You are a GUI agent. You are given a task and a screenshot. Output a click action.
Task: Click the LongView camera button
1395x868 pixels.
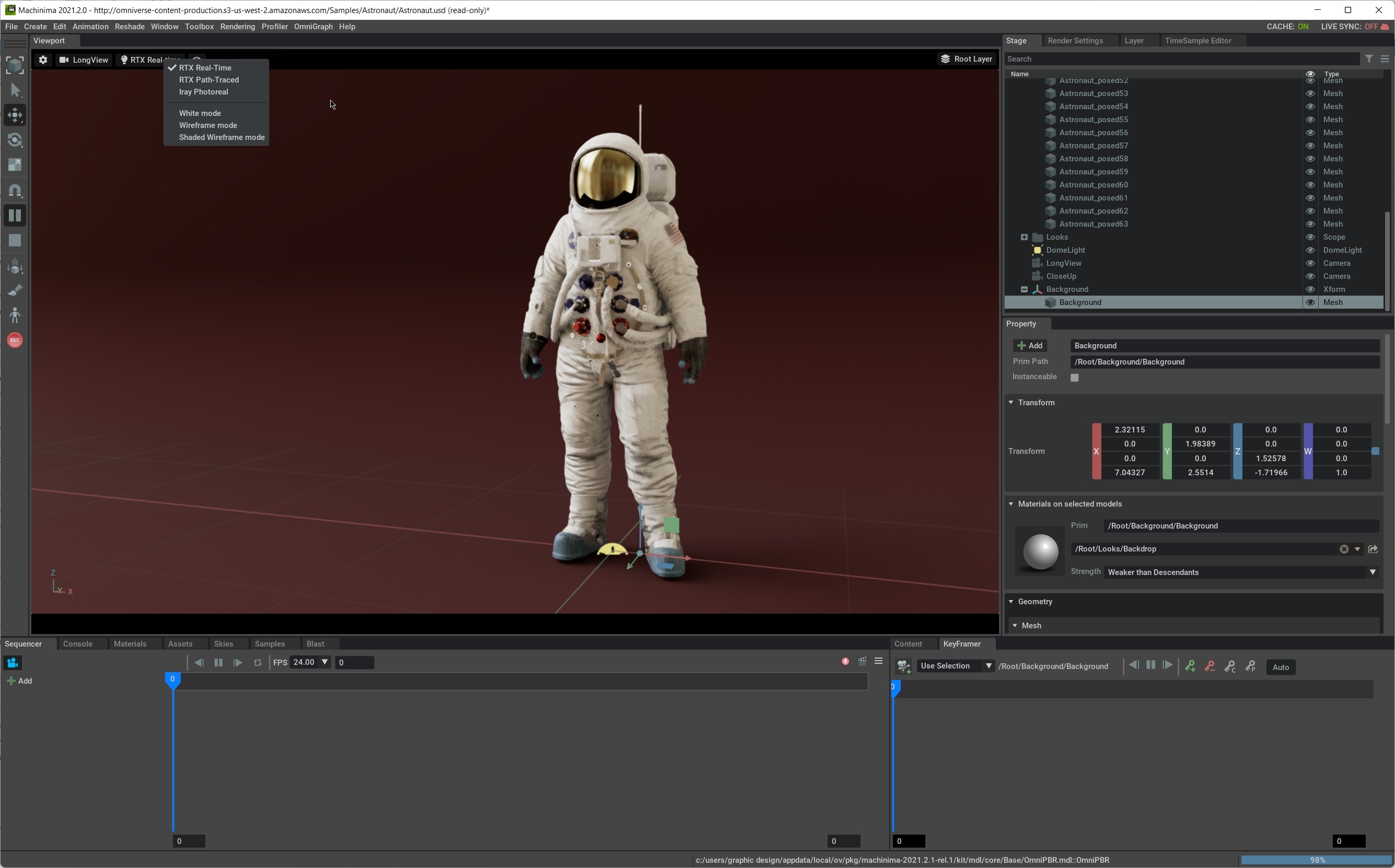84,60
